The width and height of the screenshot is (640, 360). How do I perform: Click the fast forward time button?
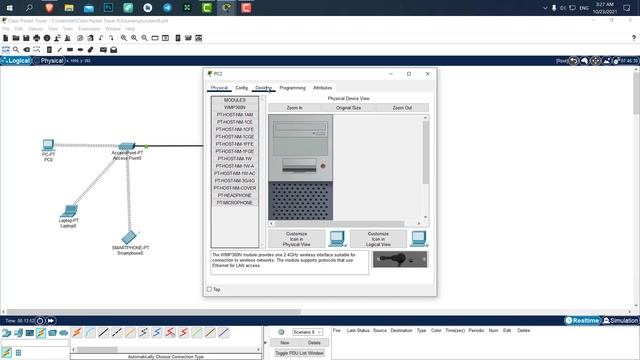click(50, 320)
